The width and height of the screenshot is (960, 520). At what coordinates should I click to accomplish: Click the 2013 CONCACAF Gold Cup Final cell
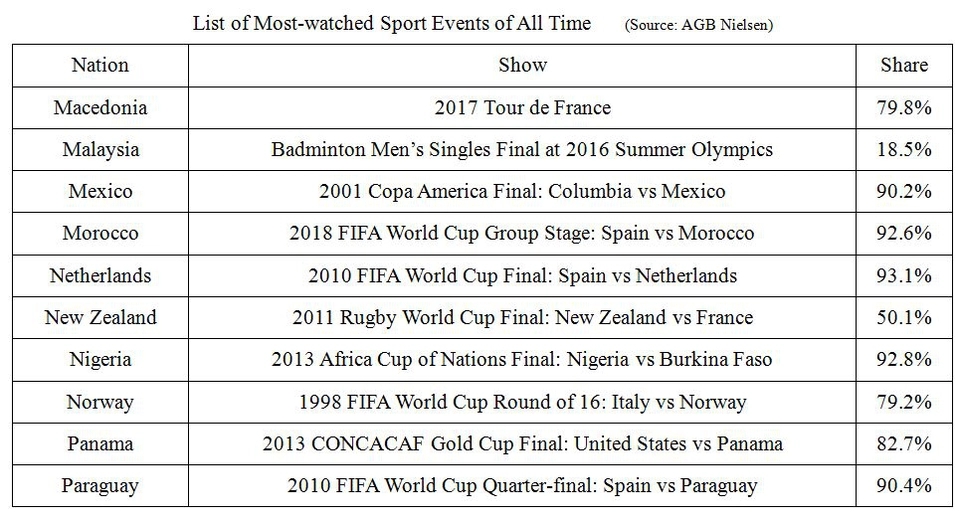coord(522,444)
